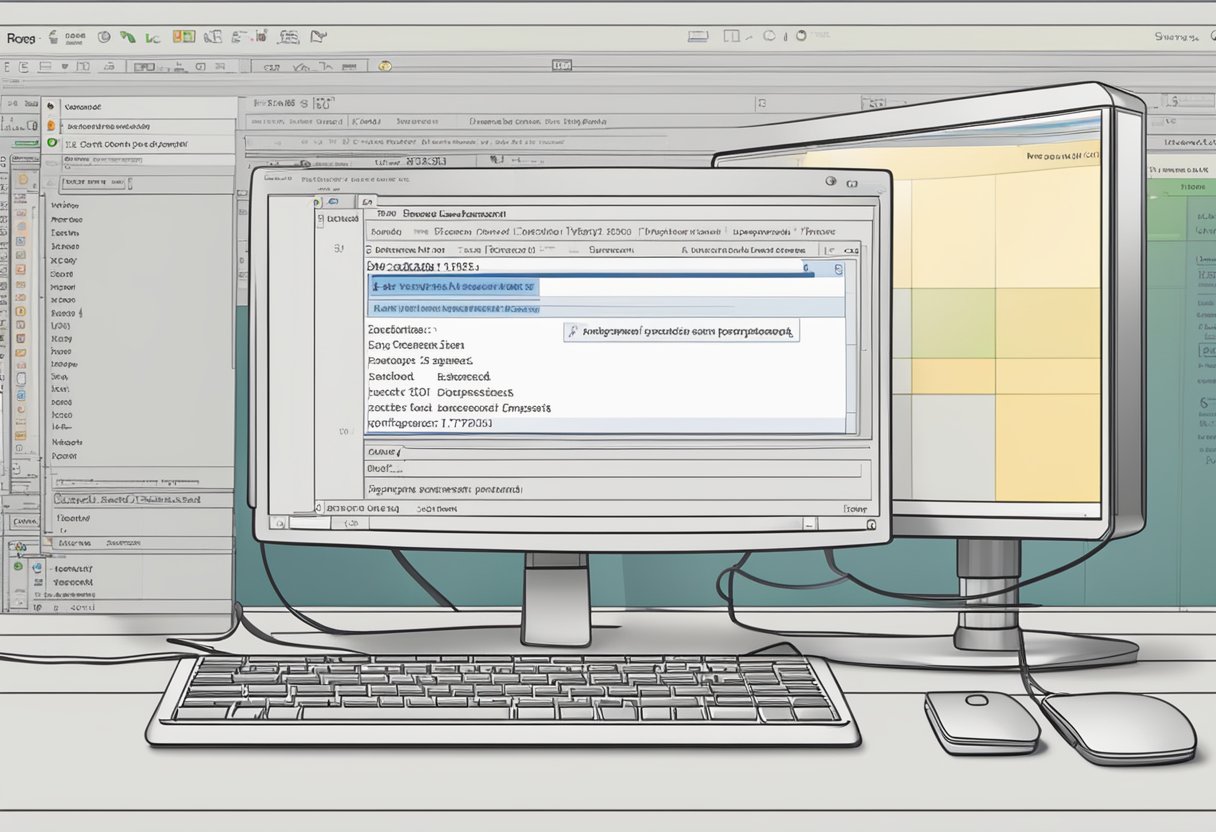The image size is (1216, 832).
Task: Click the slider handle on top toolbar track
Action: coord(561,66)
